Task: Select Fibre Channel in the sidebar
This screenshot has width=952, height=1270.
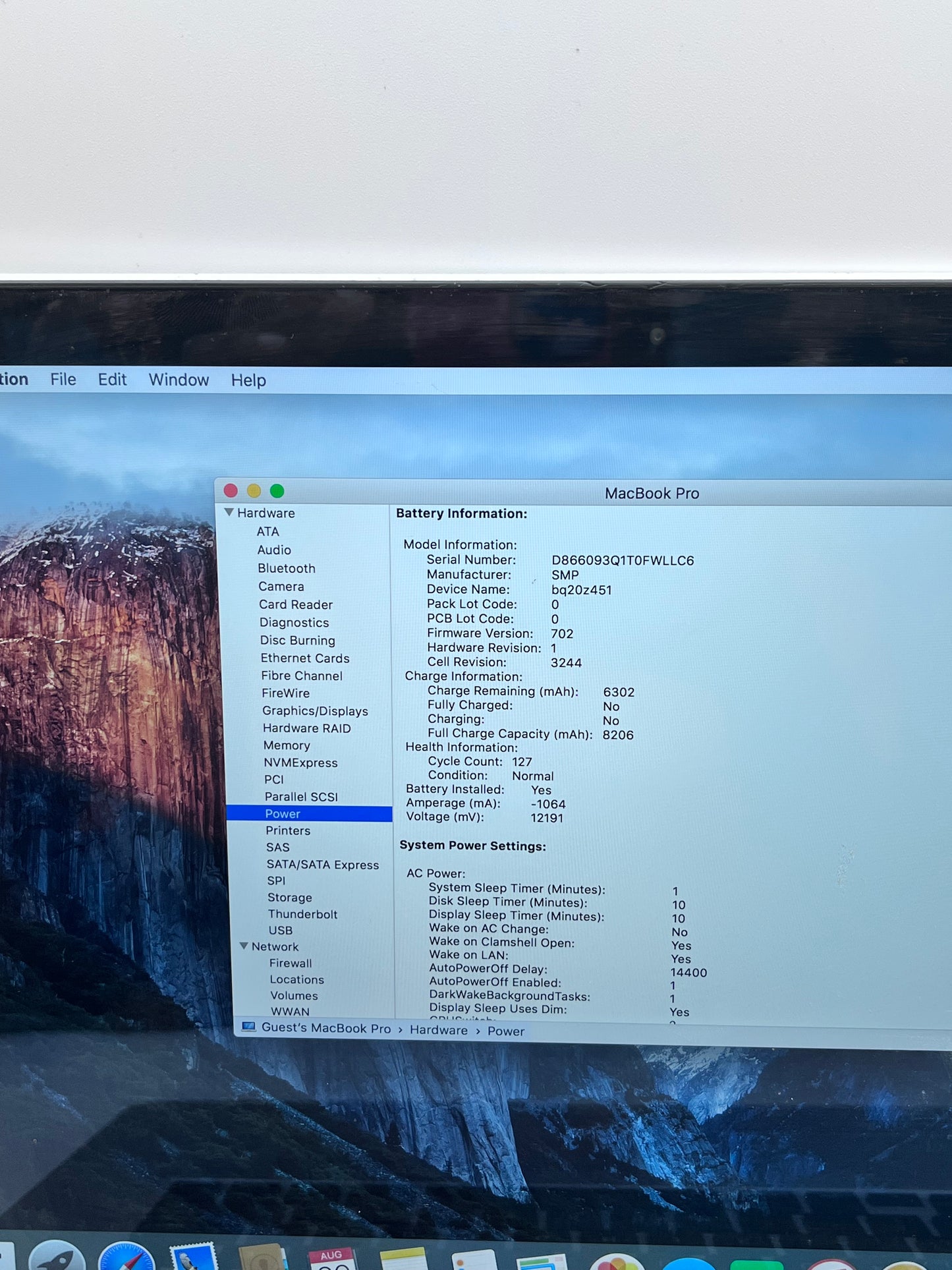Action: click(302, 676)
